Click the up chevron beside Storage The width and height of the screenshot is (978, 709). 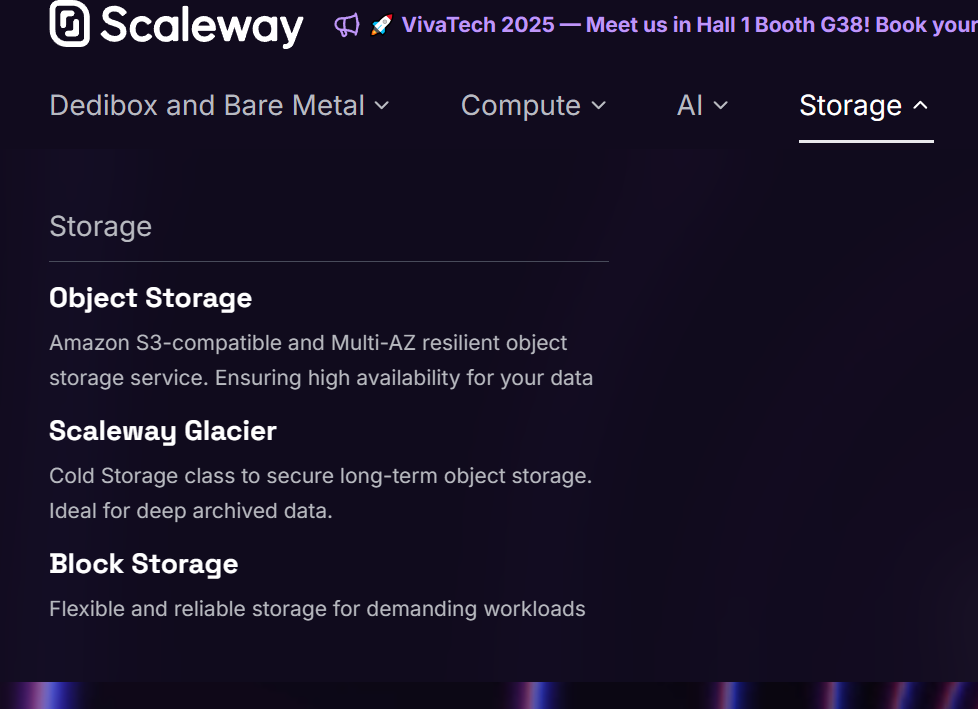tap(921, 105)
